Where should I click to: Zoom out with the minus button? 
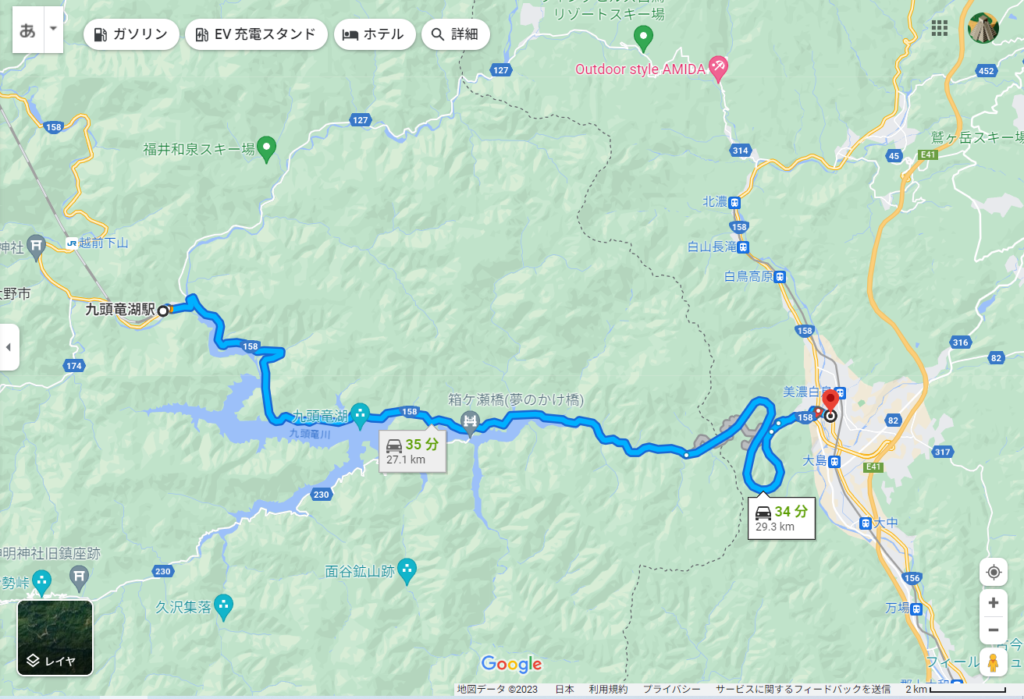(993, 630)
